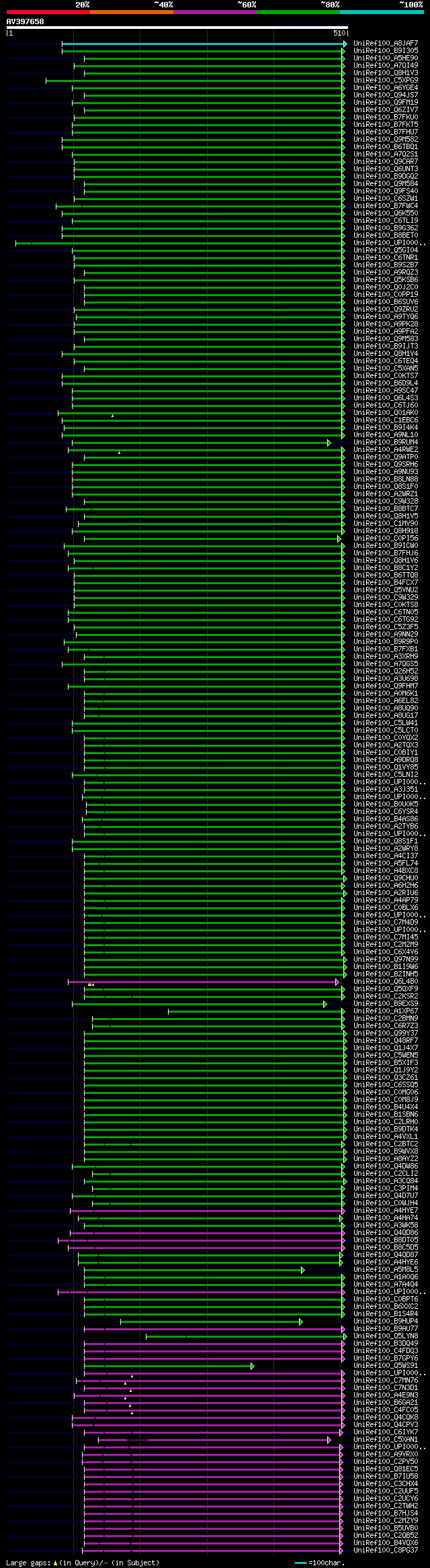The width and height of the screenshot is (430, 1568).
Task: Click the cyan ~100% identity legend segment
Action: pyautogui.click(x=382, y=12)
